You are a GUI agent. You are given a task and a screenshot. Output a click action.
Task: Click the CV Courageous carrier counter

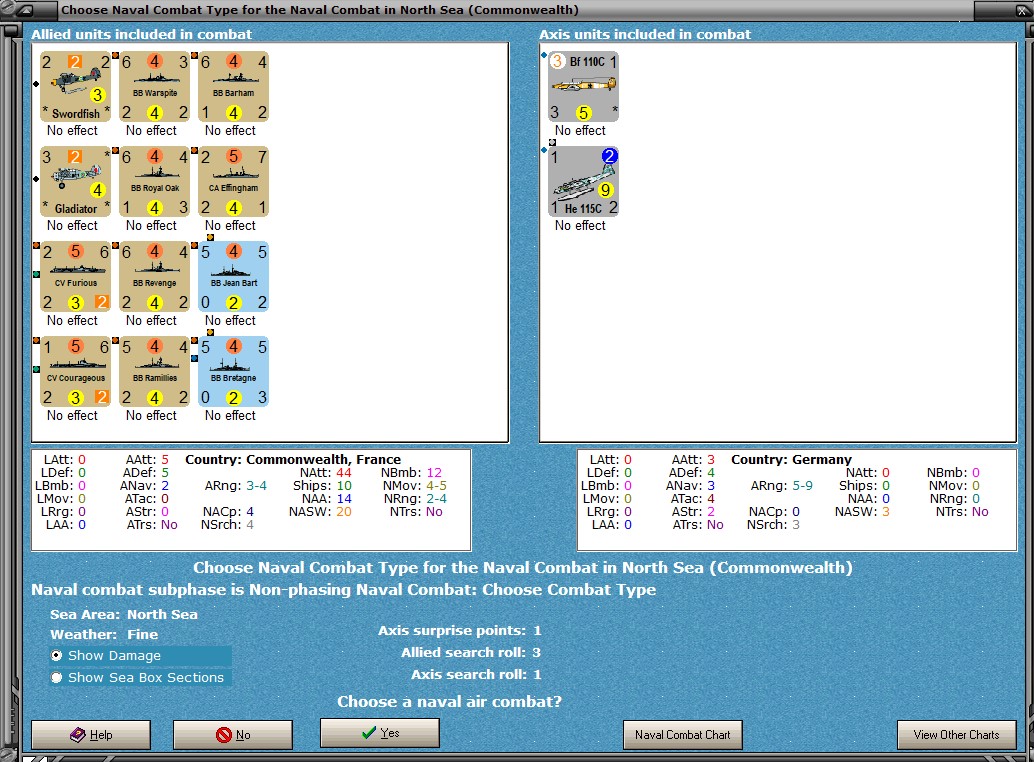coord(75,372)
